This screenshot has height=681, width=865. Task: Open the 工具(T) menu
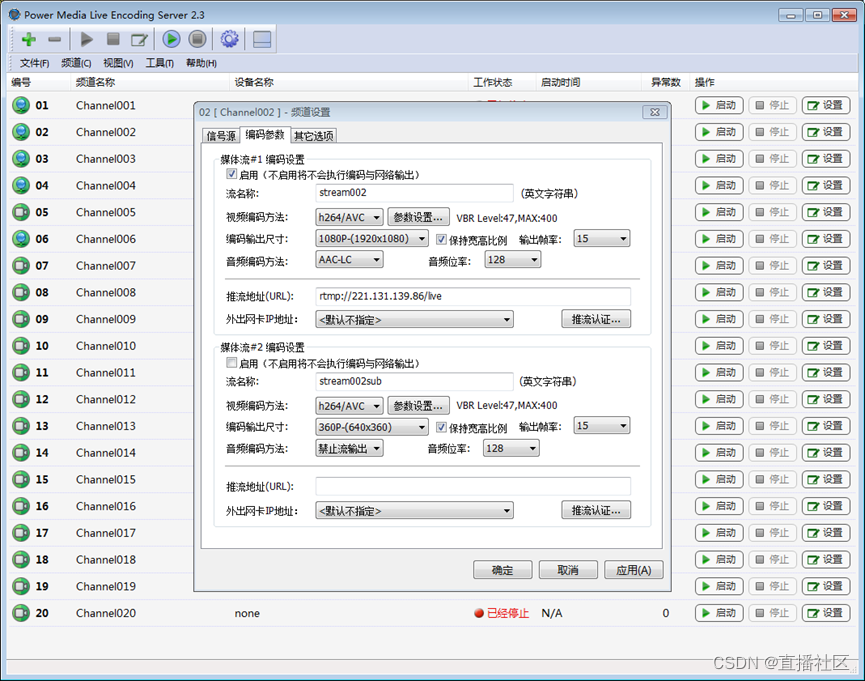(x=159, y=63)
